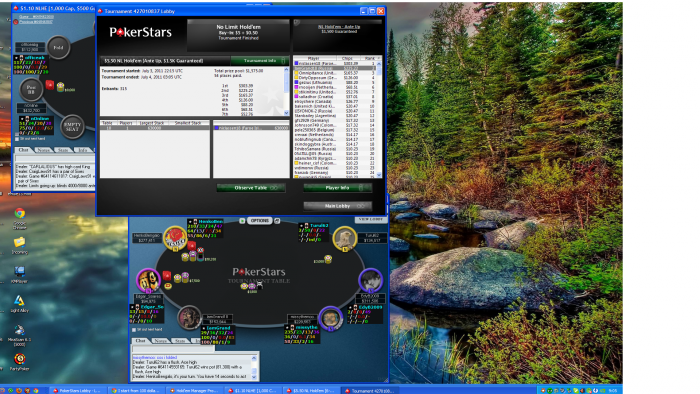Click the Fold seat button on cash table
The width and height of the screenshot is (700, 394).
(x=58, y=47)
